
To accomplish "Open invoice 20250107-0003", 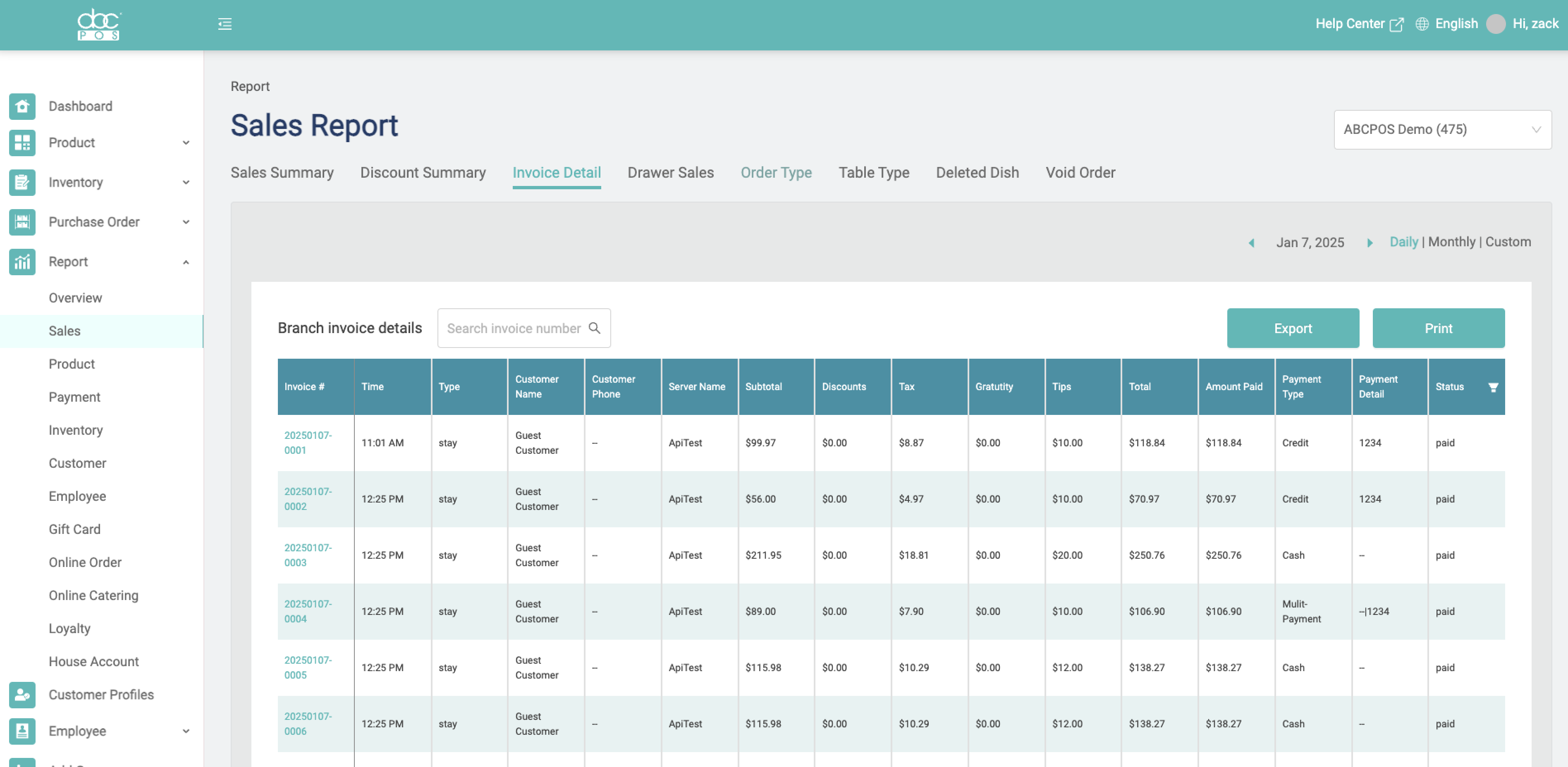I will tap(308, 555).
